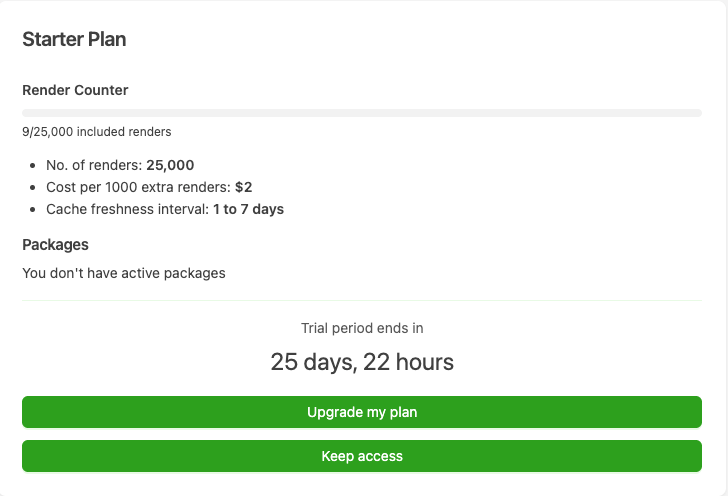The image size is (728, 496).
Task: Click the "Trial period ends in" text
Action: [x=362, y=328]
